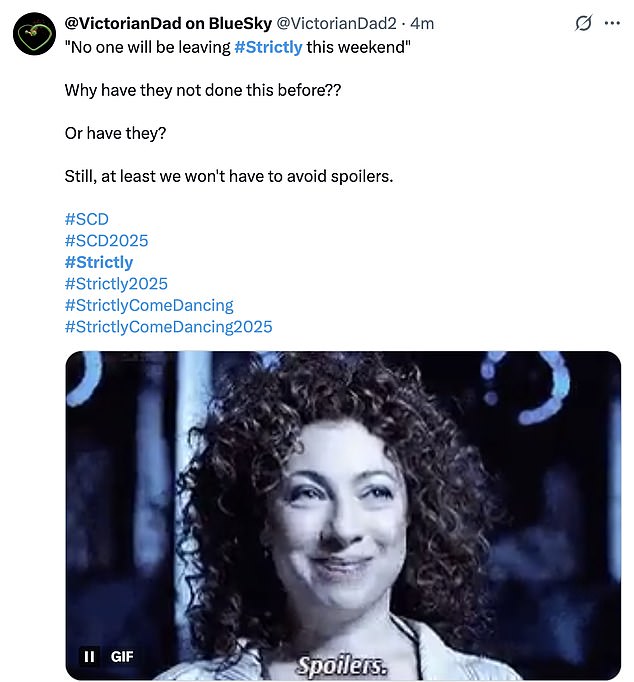
Task: Open the #SCD2025 hashtag
Action: coord(106,240)
